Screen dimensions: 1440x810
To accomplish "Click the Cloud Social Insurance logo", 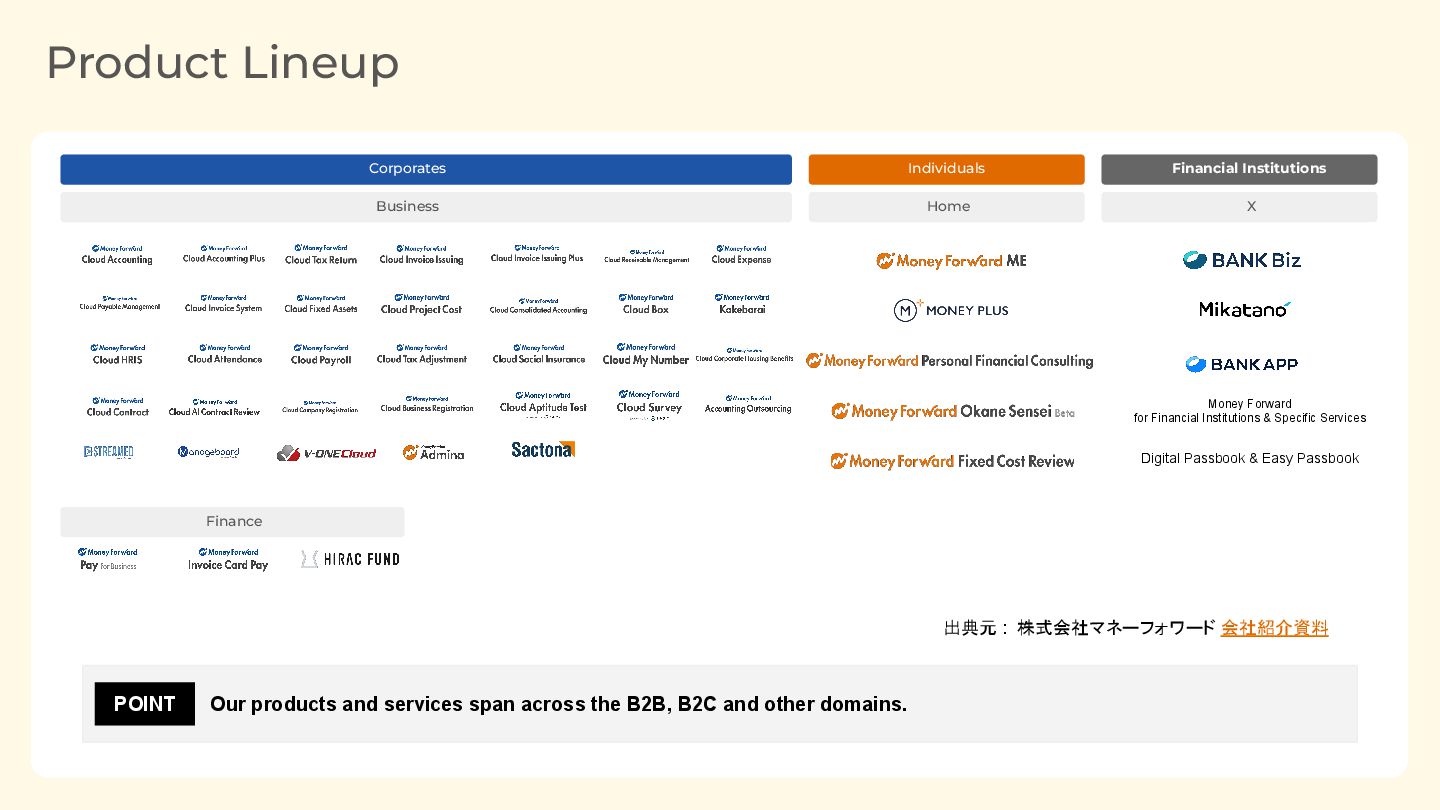I will 539,355.
